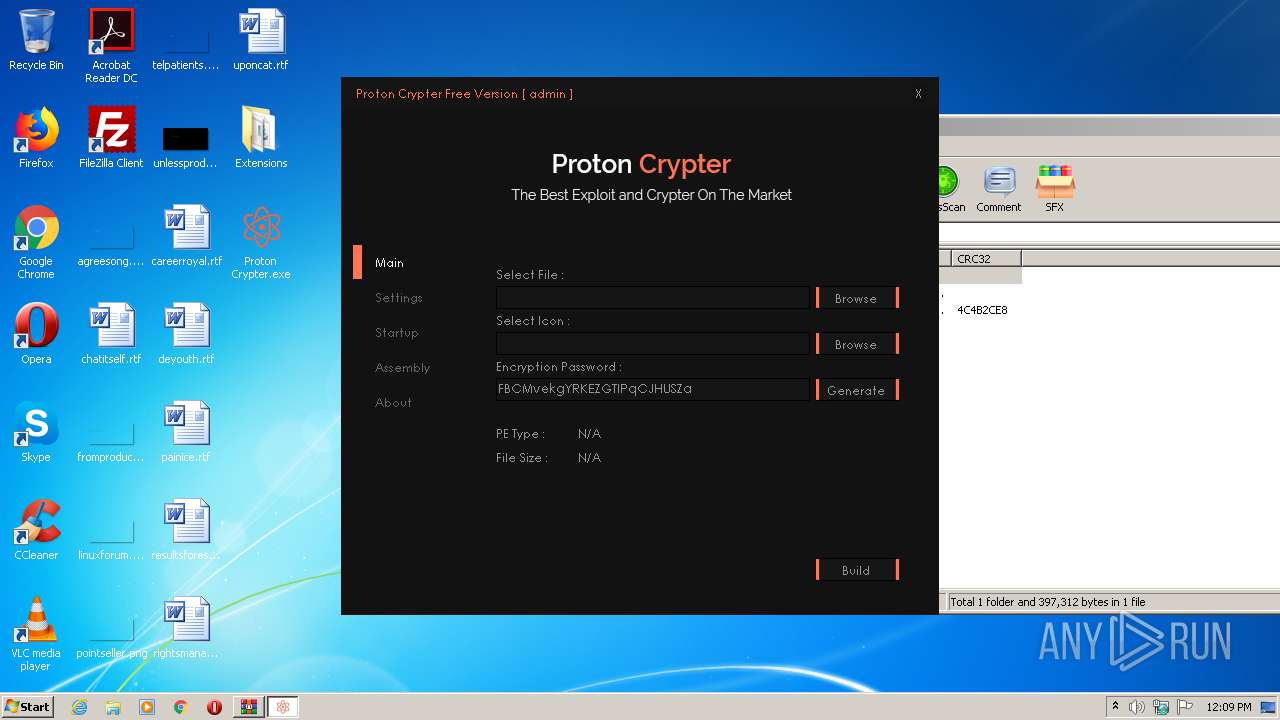Screen dimensions: 1280x720
Task: Open the Assembly tab
Action: point(402,368)
